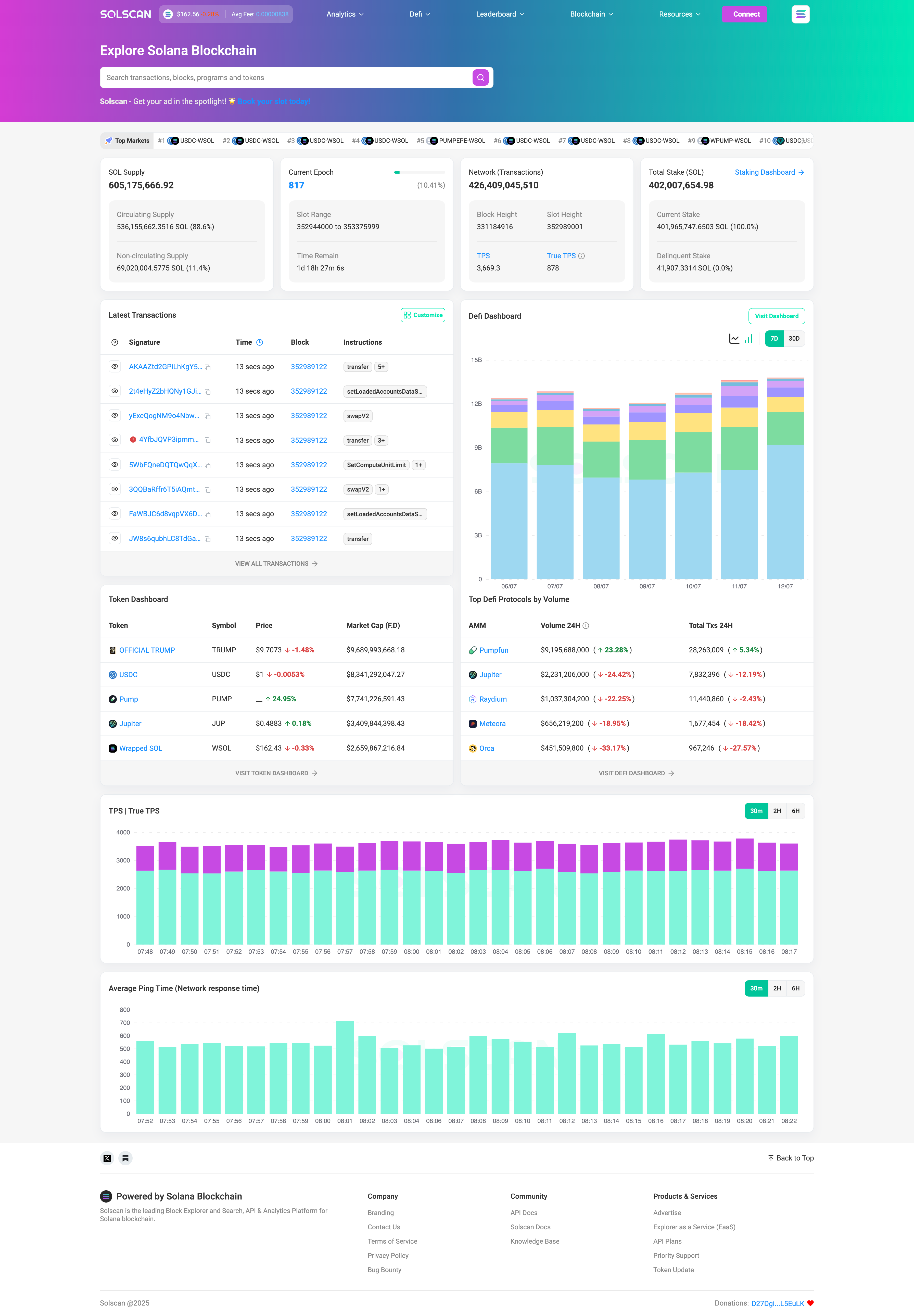Click the clock icon beside Time header
Viewport: 914px width, 1316px height.
coord(259,342)
